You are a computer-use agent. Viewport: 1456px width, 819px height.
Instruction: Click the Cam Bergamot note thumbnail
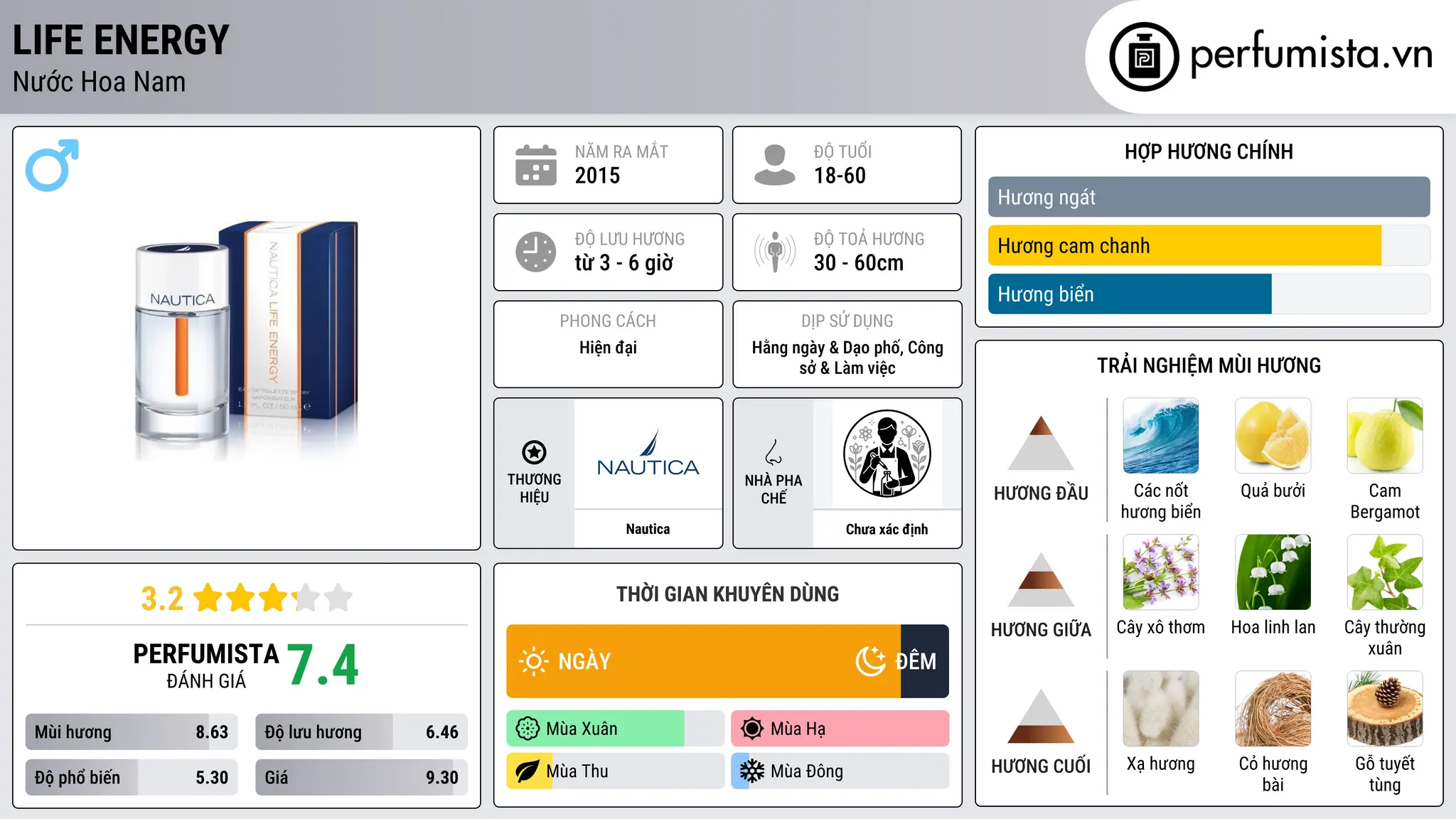[x=1385, y=436]
